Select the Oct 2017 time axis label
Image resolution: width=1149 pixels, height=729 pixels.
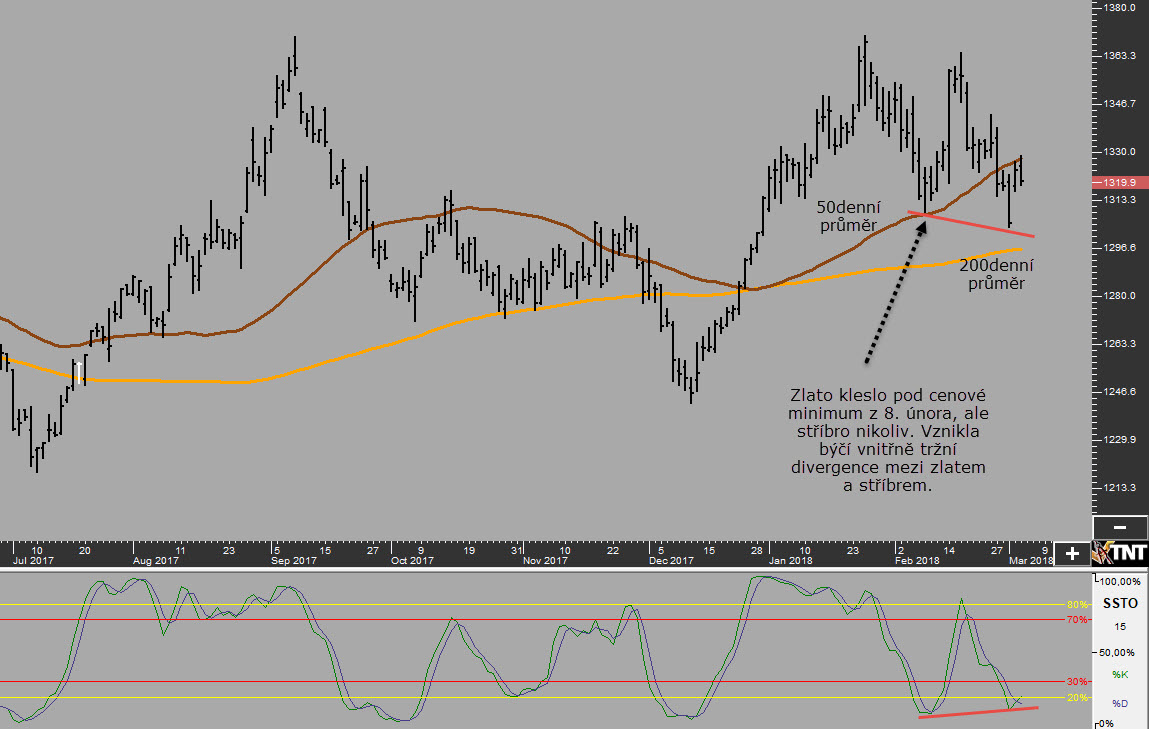413,560
